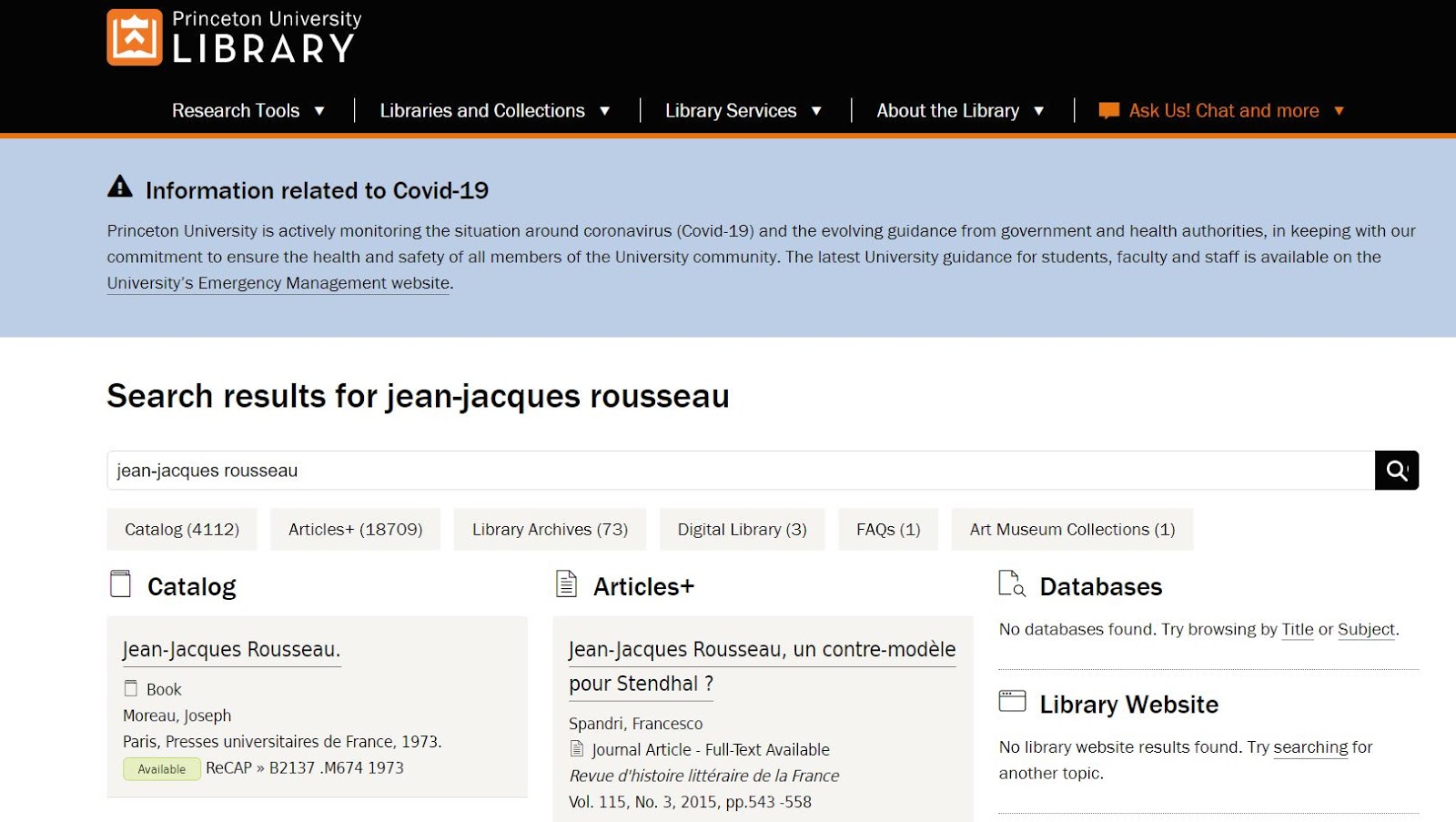Open the 'un contre-modèle pour Stendhal' article
The width and height of the screenshot is (1456, 822).
pos(763,666)
